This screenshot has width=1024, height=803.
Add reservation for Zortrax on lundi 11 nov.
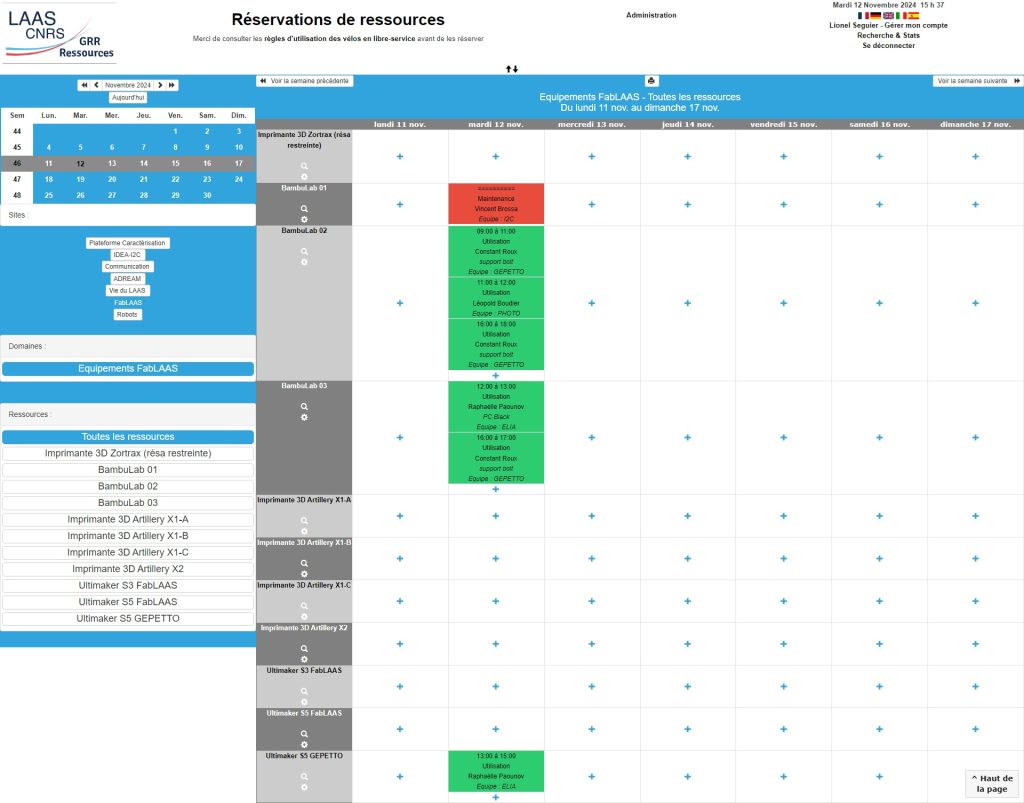tap(400, 157)
